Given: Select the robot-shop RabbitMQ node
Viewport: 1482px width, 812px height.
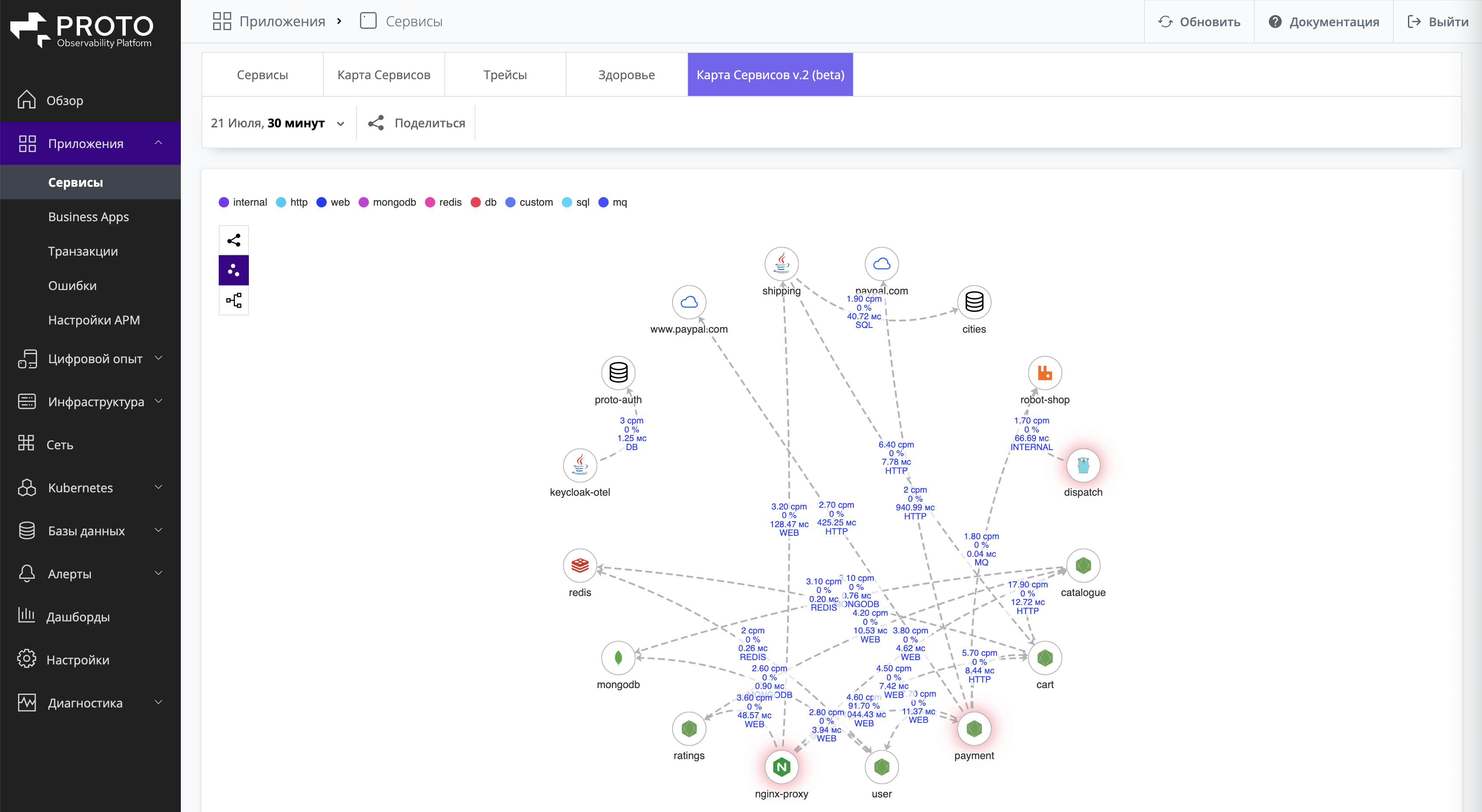Looking at the screenshot, I should coord(1044,373).
